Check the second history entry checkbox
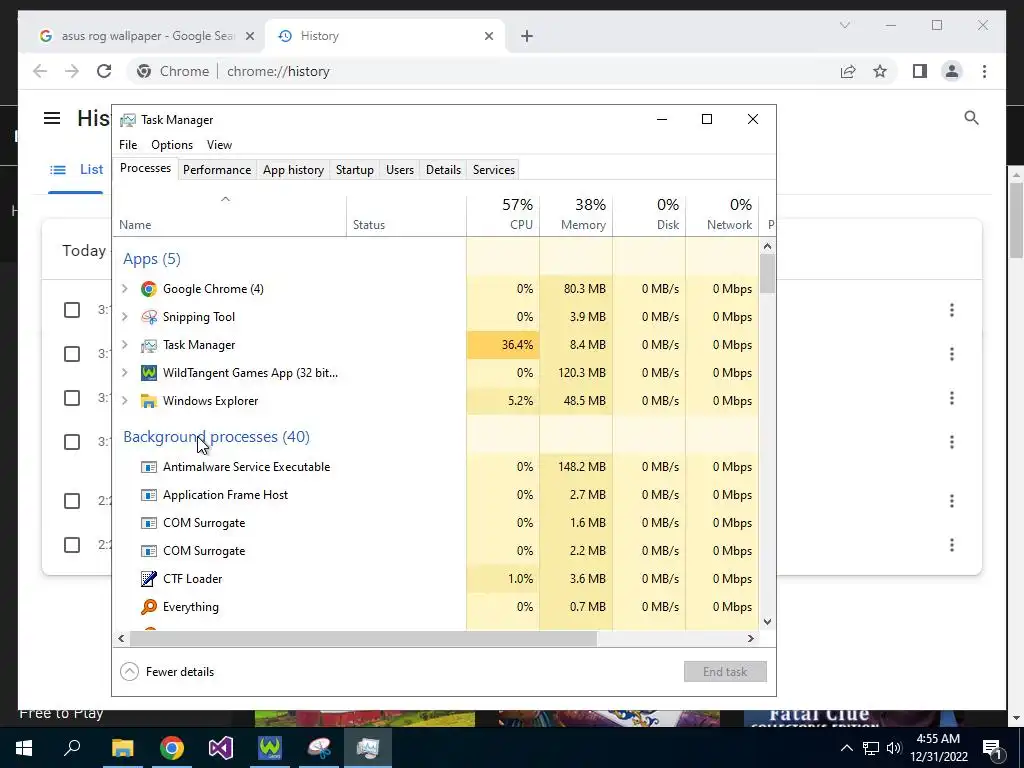The width and height of the screenshot is (1024, 768). coord(72,354)
